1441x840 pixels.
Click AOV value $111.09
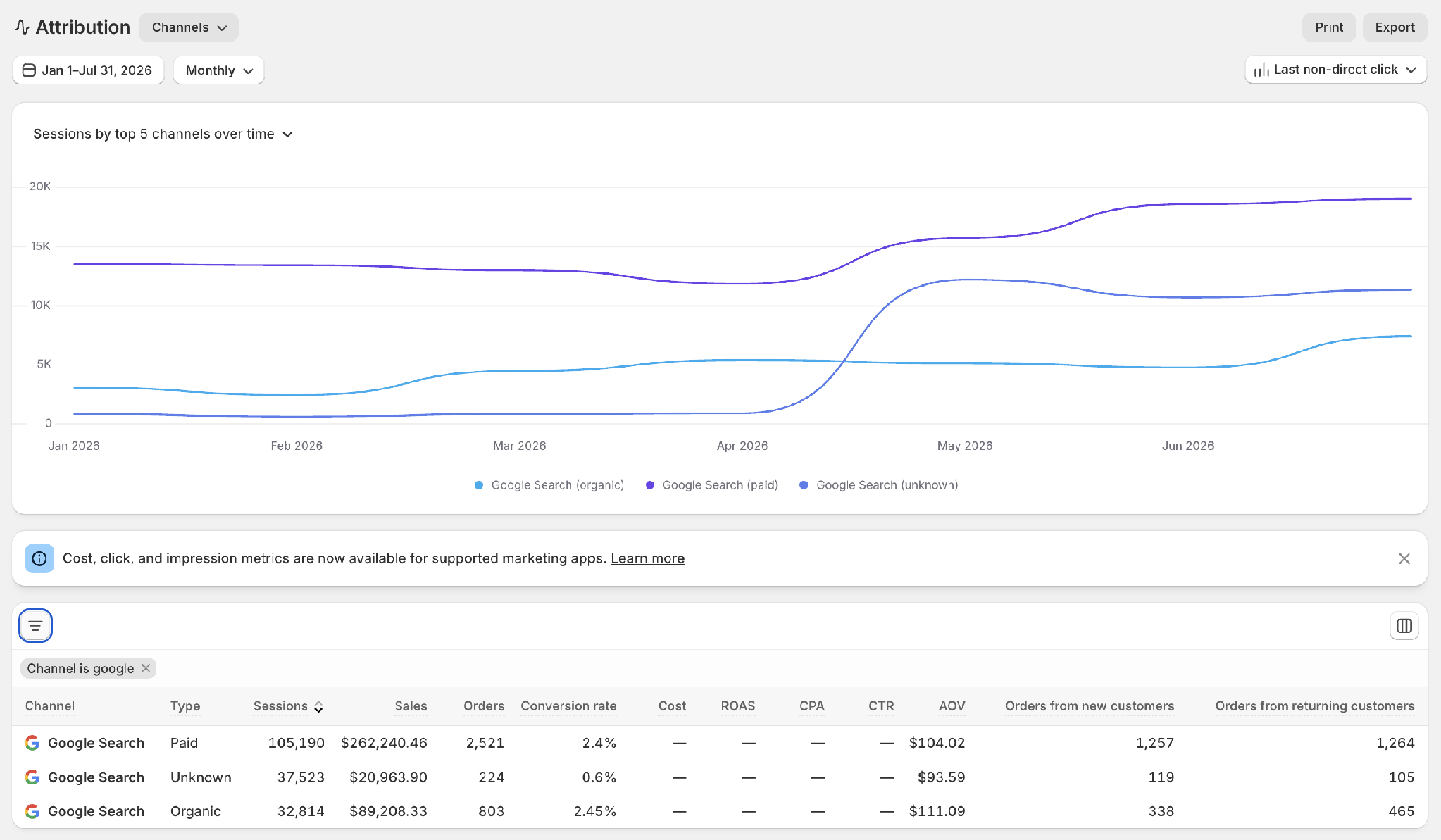937,811
